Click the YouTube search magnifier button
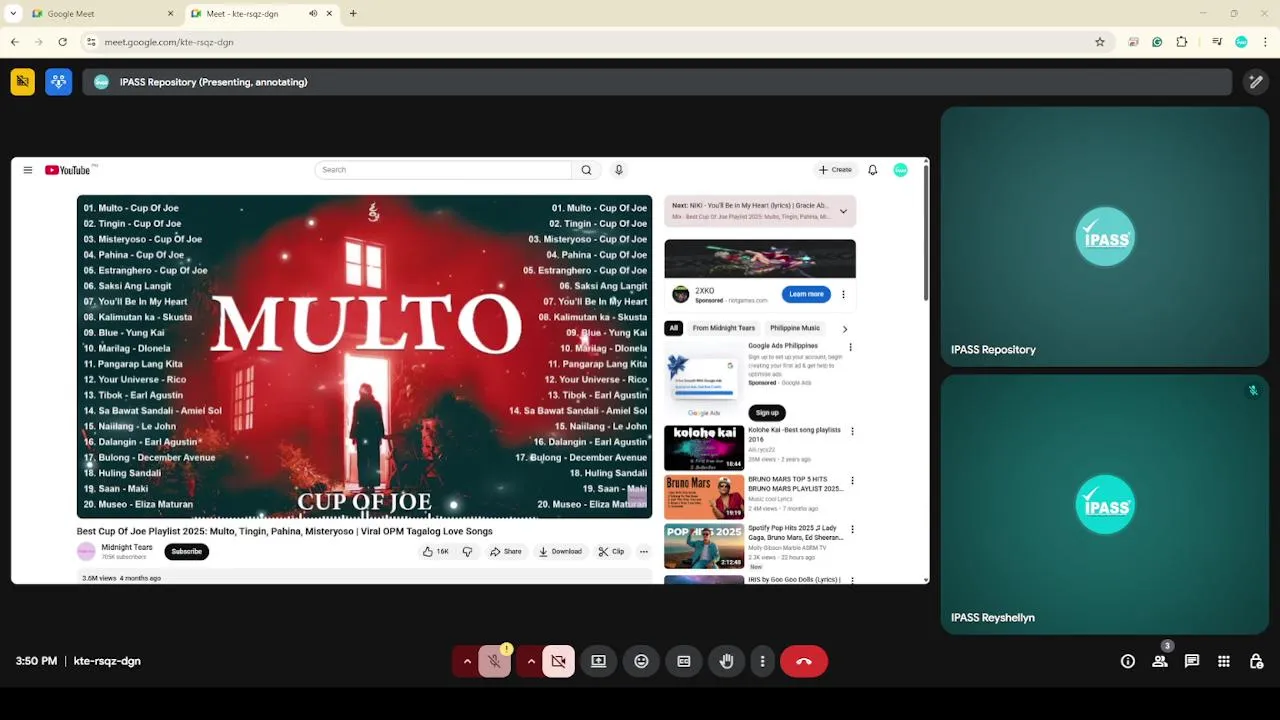This screenshot has width=1280, height=720. tap(586, 170)
